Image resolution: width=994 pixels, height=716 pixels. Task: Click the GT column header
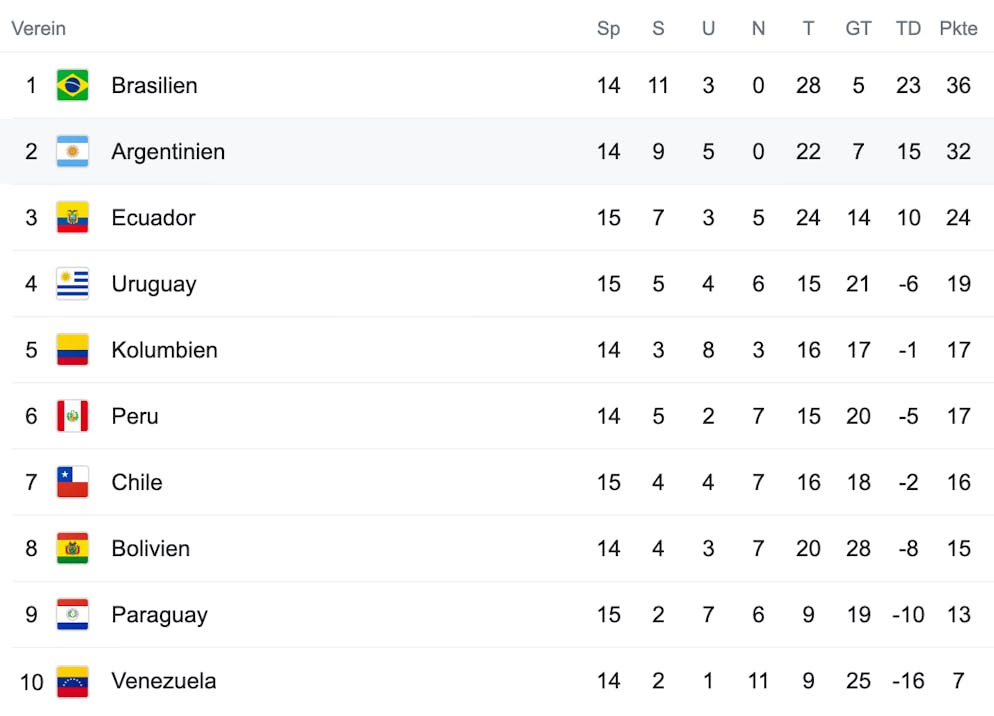[x=858, y=29]
